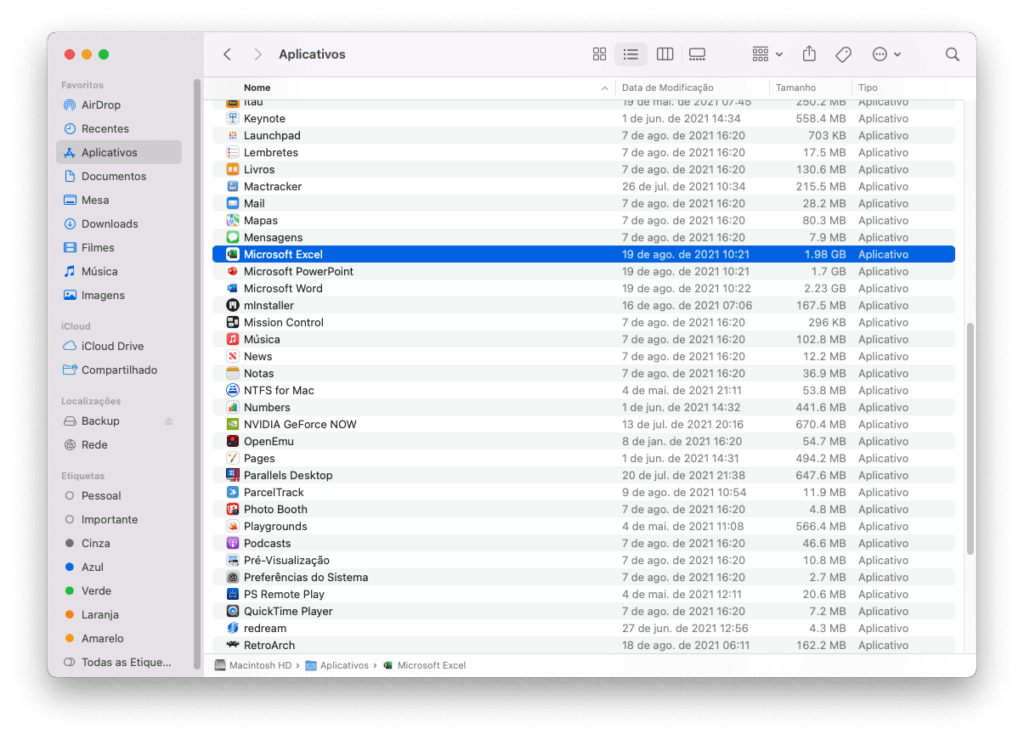Select the News row
This screenshot has height=740, width=1024.
[x=584, y=356]
